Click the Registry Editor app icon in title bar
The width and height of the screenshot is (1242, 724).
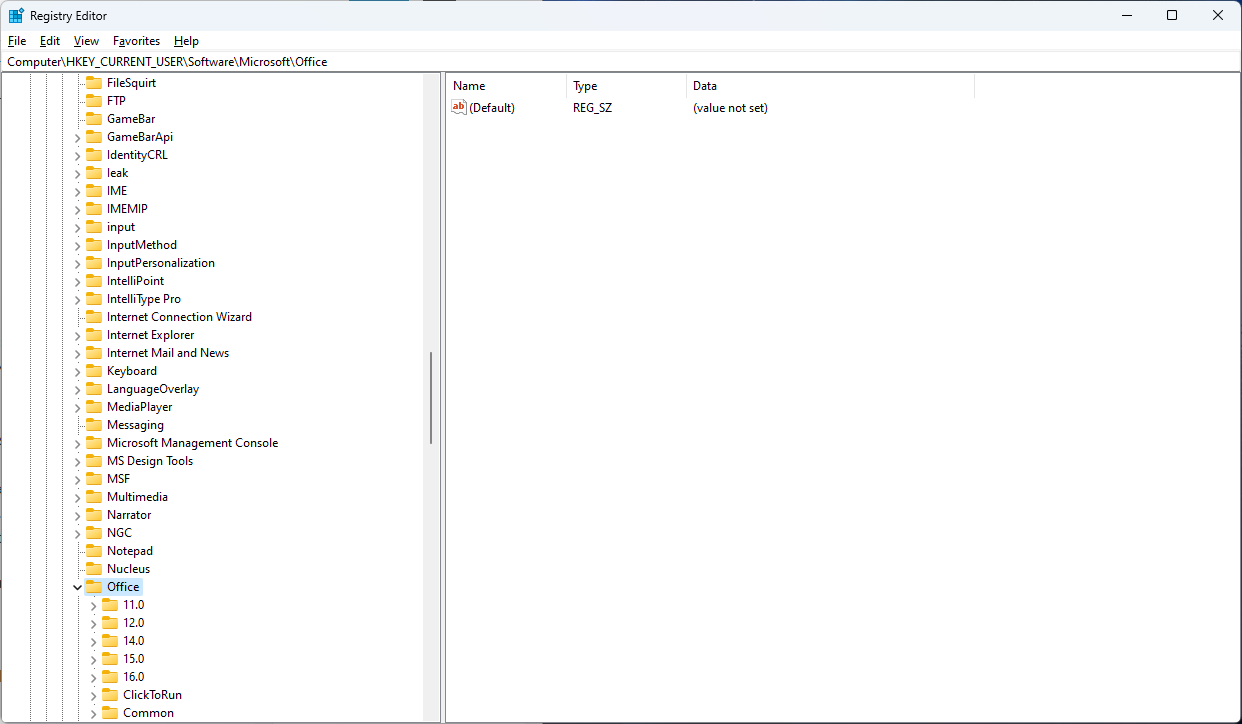coord(17,16)
